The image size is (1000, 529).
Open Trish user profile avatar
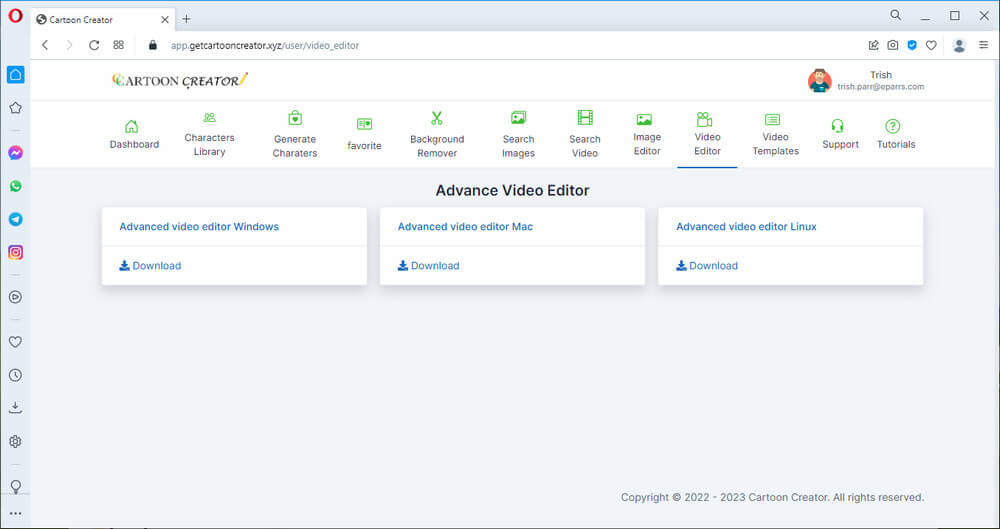[820, 81]
